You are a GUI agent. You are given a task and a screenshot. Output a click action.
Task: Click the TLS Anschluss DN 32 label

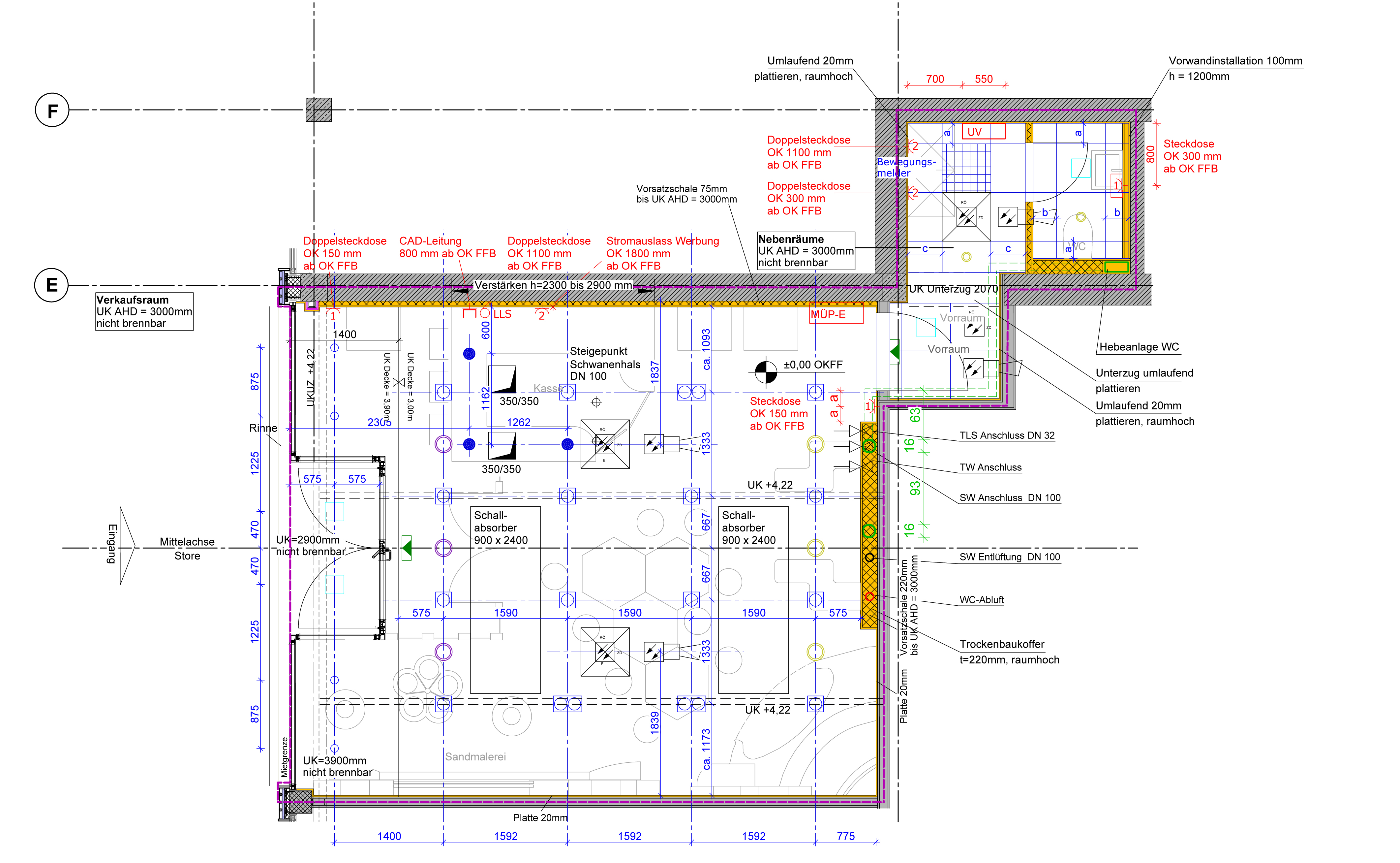(1007, 435)
